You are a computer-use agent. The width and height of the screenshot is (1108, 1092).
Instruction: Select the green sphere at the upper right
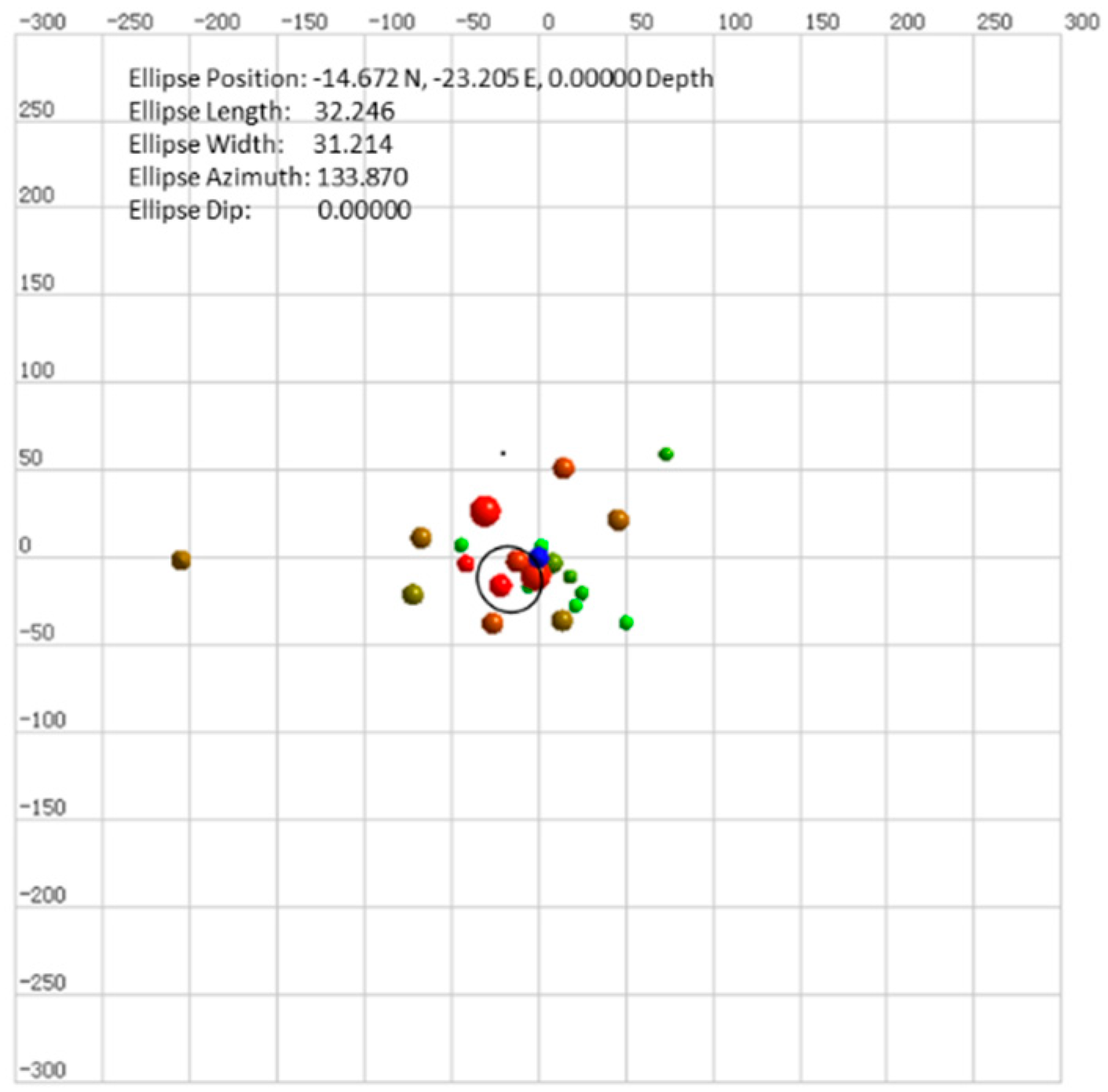click(666, 454)
